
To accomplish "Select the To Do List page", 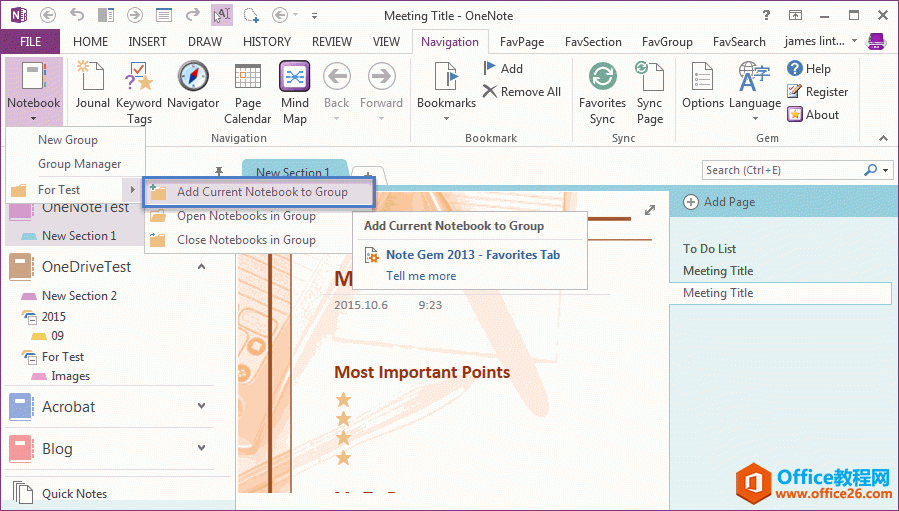I will click(709, 249).
